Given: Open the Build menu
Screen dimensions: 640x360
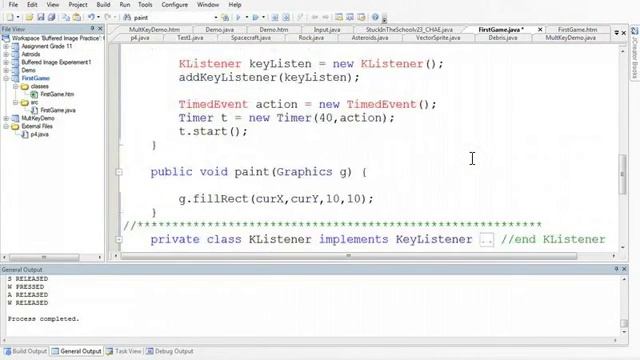Looking at the screenshot, I should [x=103, y=5].
